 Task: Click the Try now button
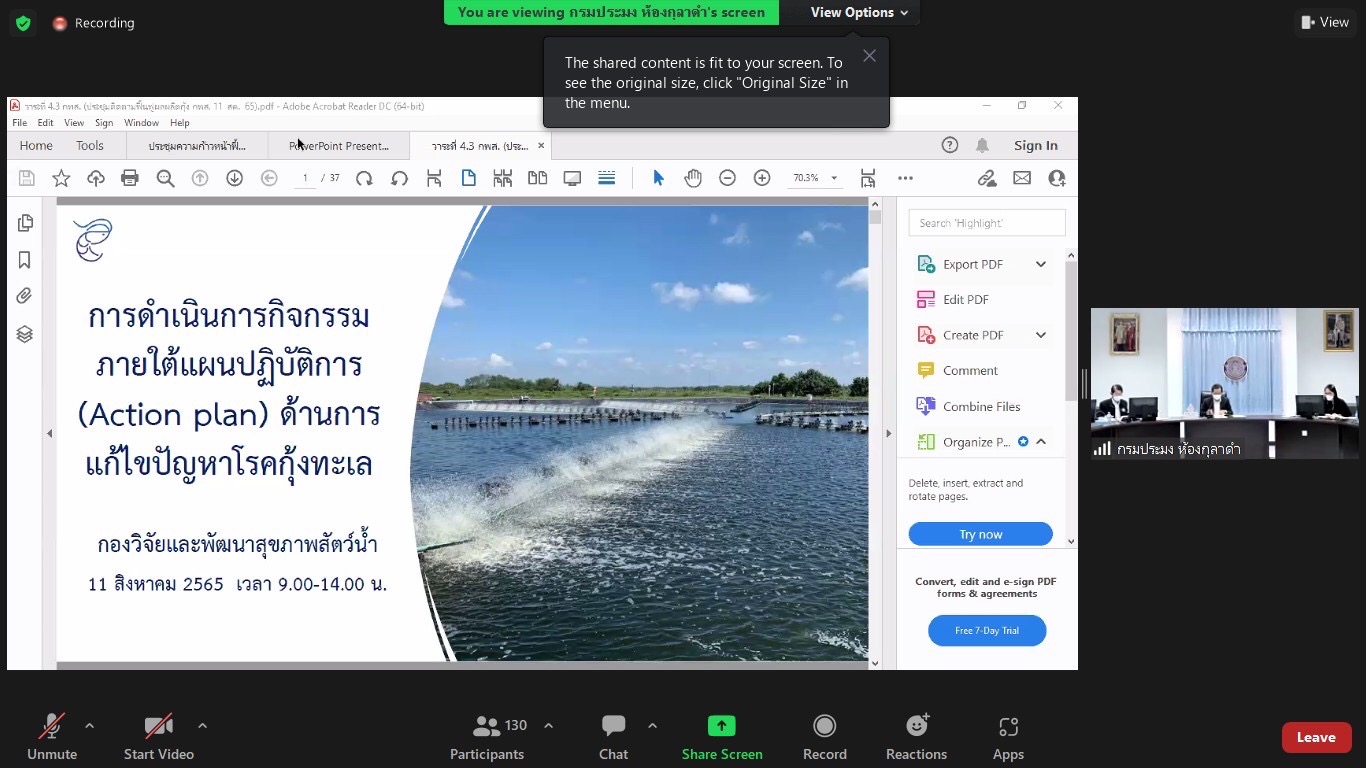click(x=980, y=534)
